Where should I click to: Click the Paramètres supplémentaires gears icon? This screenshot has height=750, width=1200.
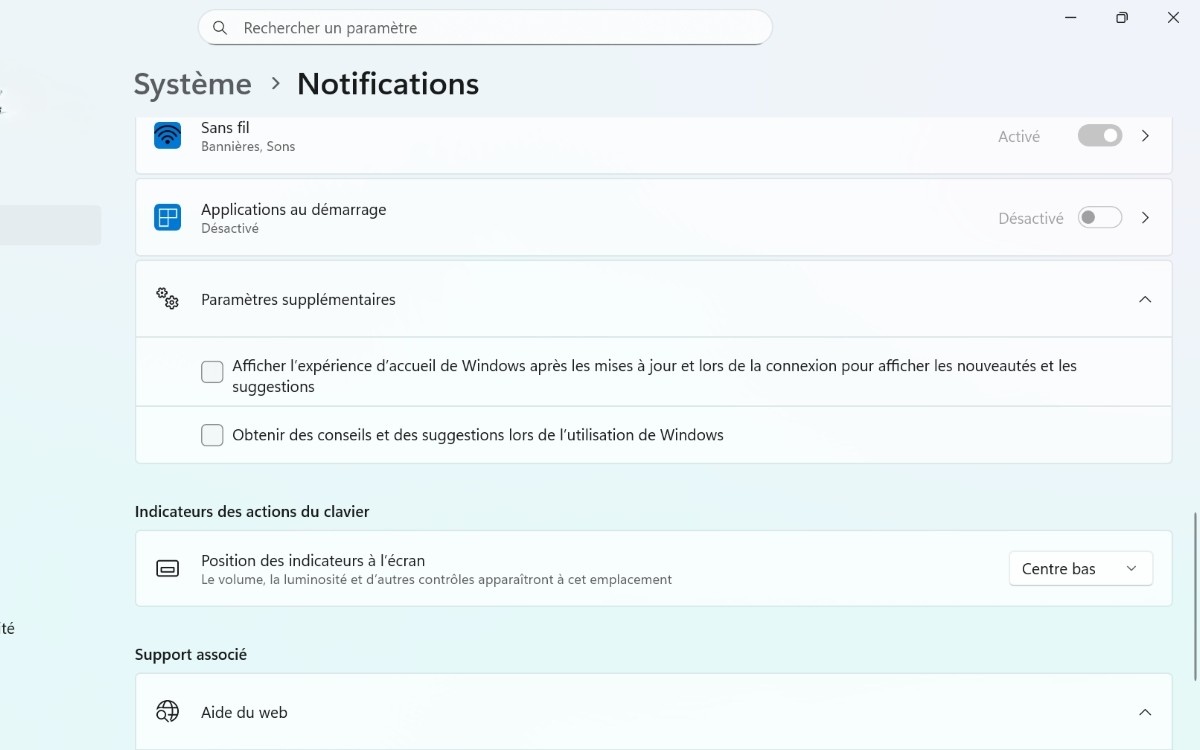coord(166,299)
